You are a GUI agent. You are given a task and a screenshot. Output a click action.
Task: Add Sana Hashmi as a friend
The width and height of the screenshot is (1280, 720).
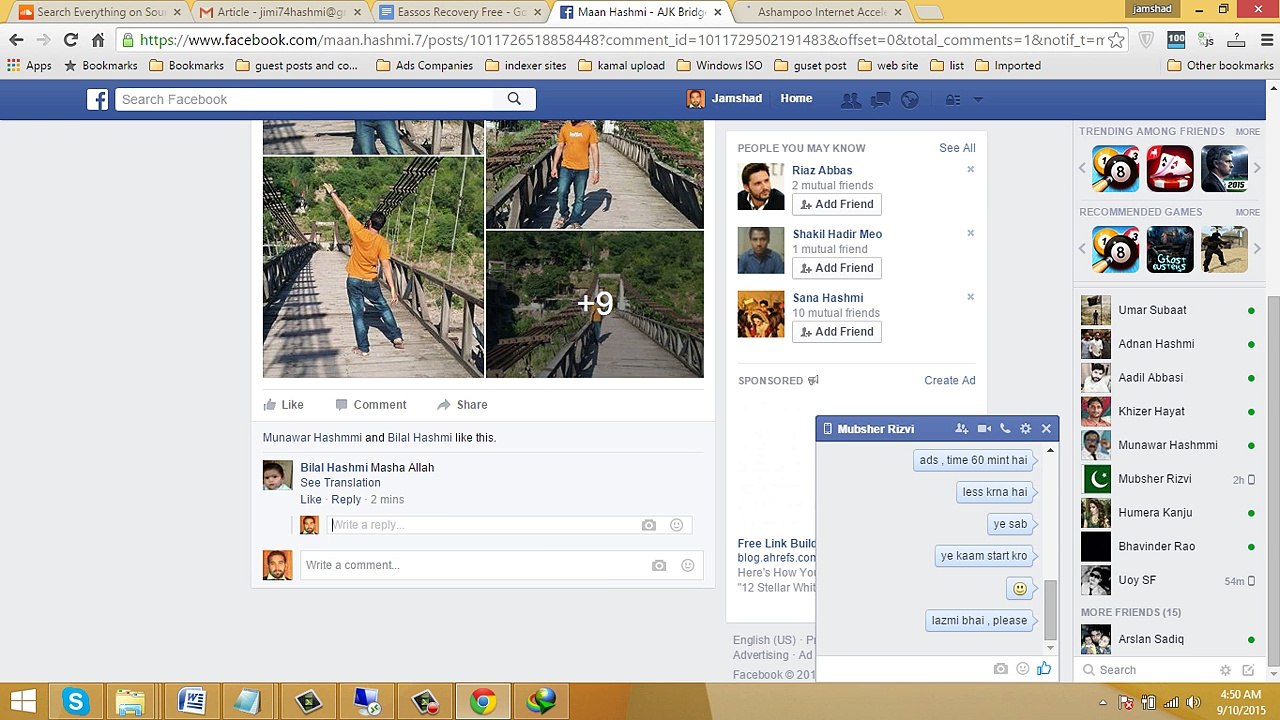pyautogui.click(x=837, y=332)
